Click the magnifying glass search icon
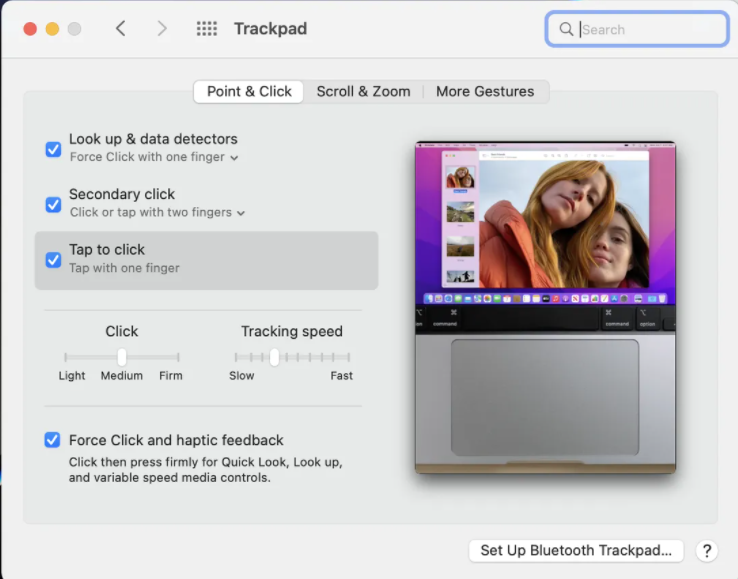This screenshot has height=579, width=738. [x=566, y=29]
